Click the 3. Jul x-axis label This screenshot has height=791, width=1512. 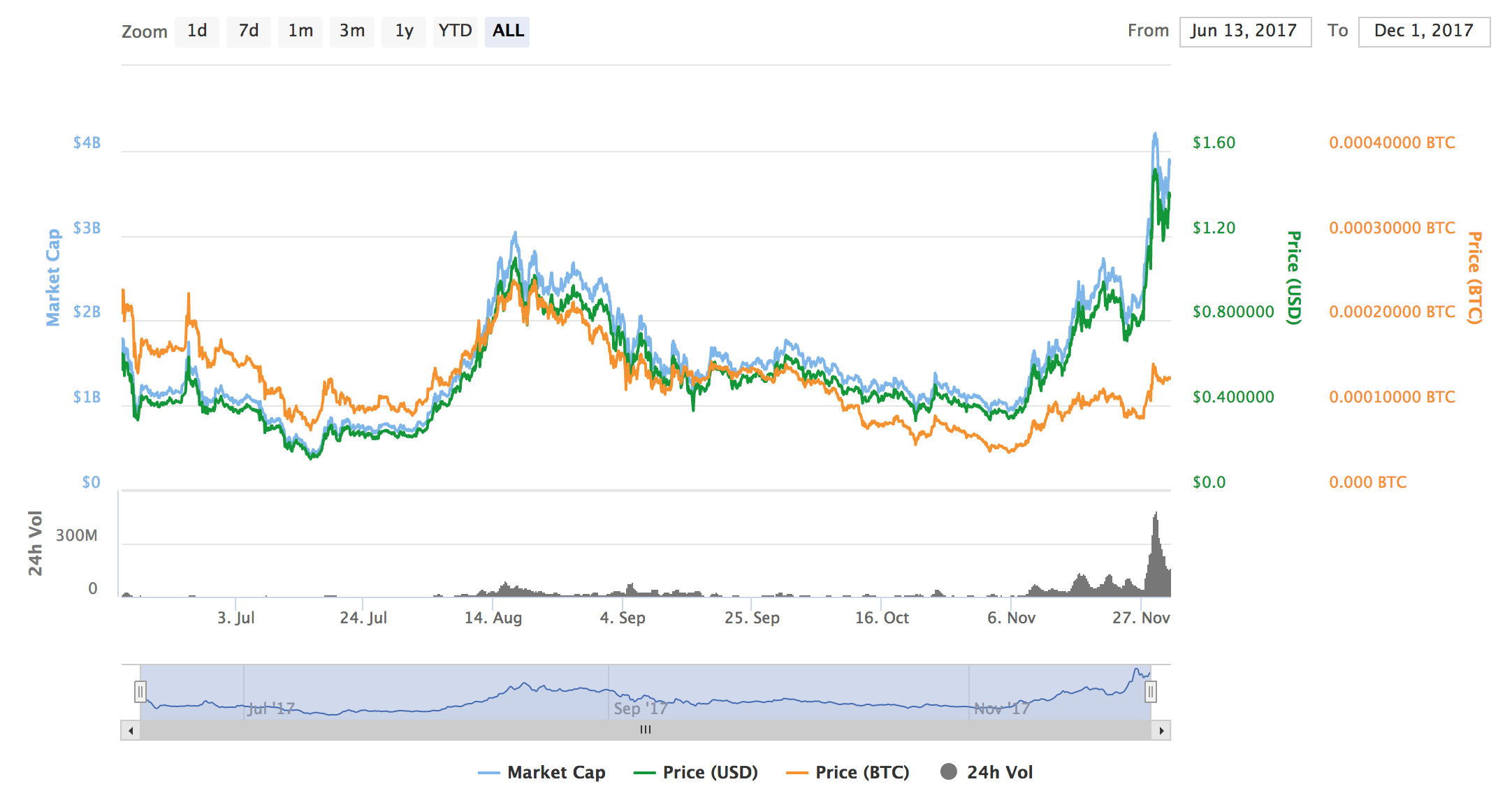236,618
